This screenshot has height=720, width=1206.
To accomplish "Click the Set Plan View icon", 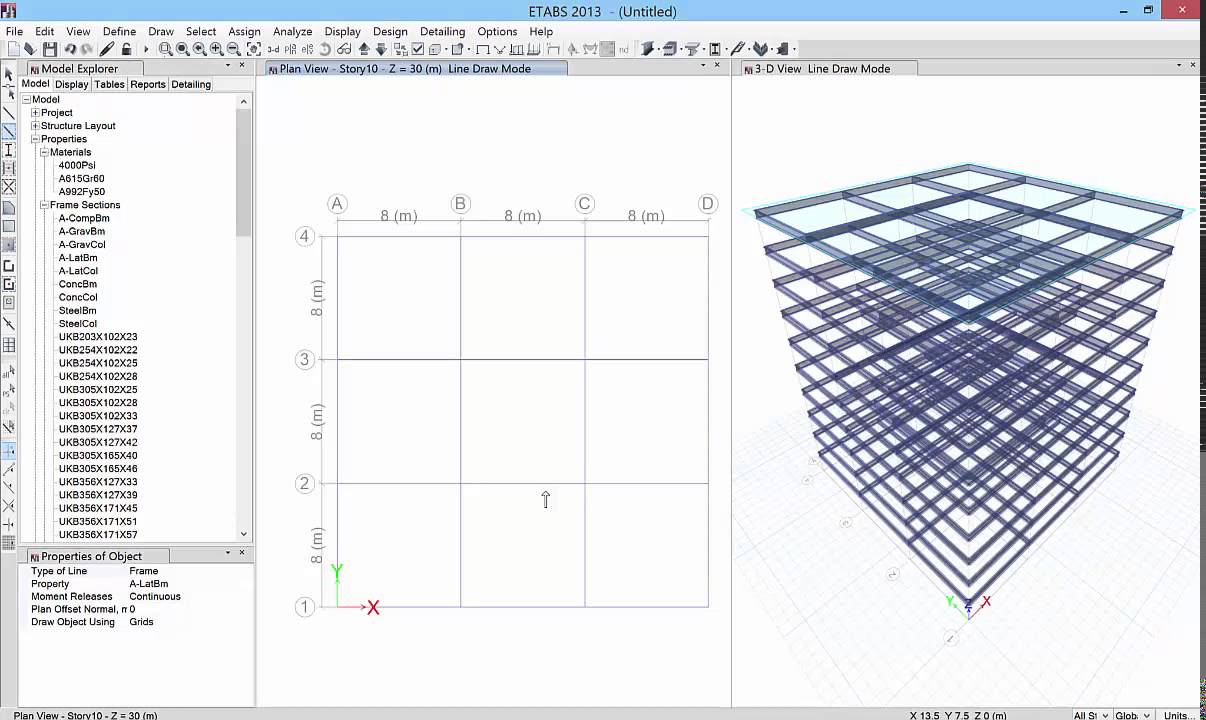I will [x=291, y=49].
